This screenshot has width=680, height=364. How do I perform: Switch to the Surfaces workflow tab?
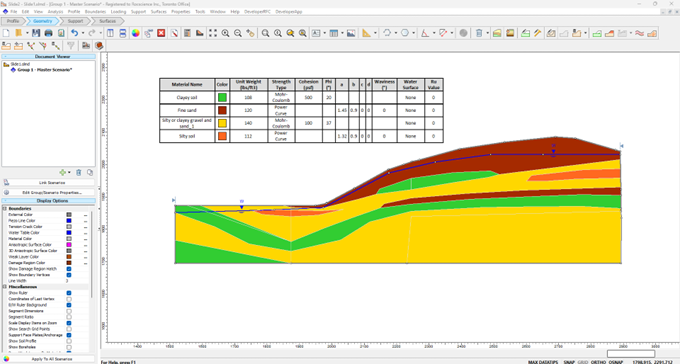click(x=107, y=21)
